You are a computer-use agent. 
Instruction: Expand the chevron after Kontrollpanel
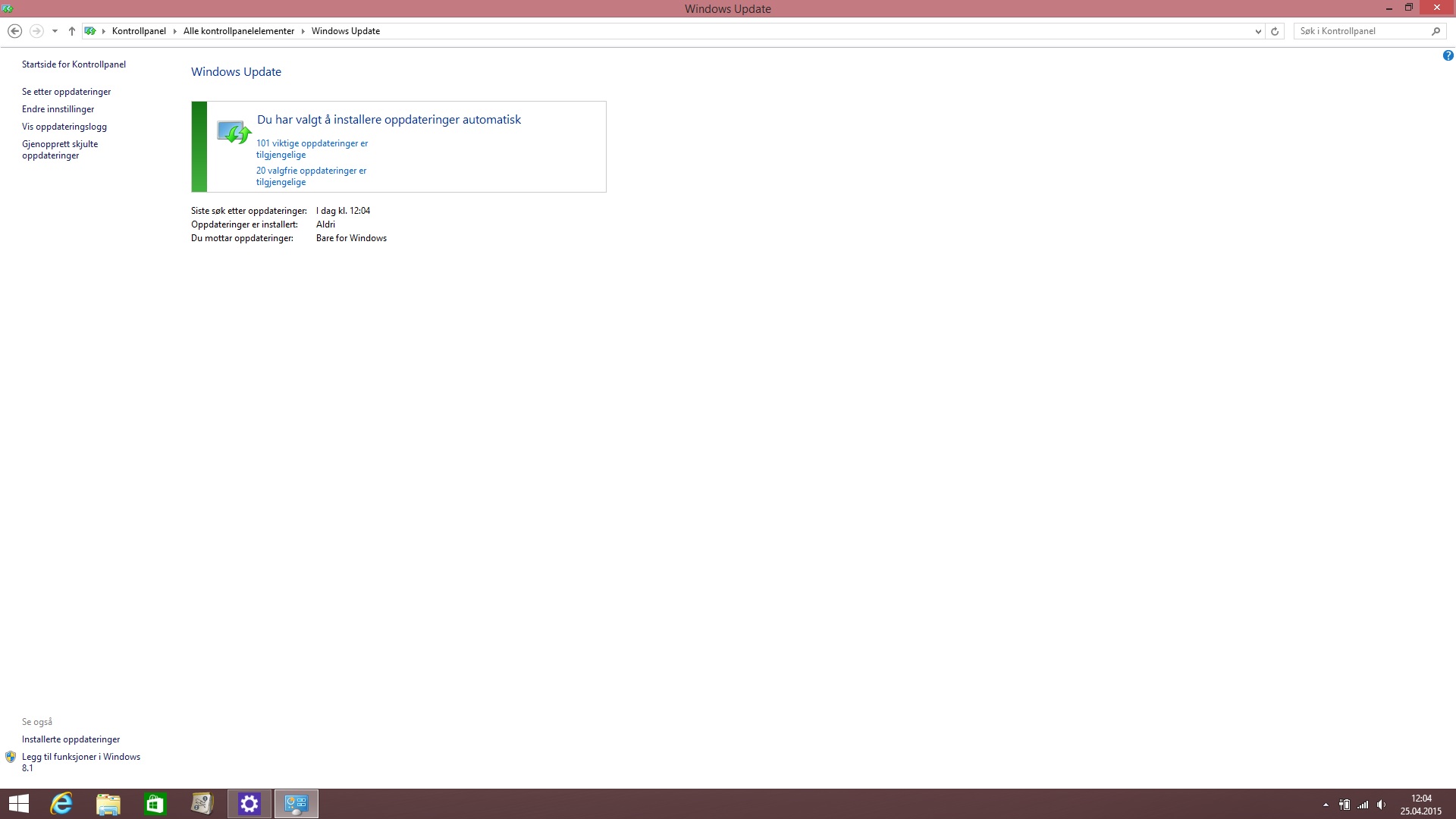175,31
